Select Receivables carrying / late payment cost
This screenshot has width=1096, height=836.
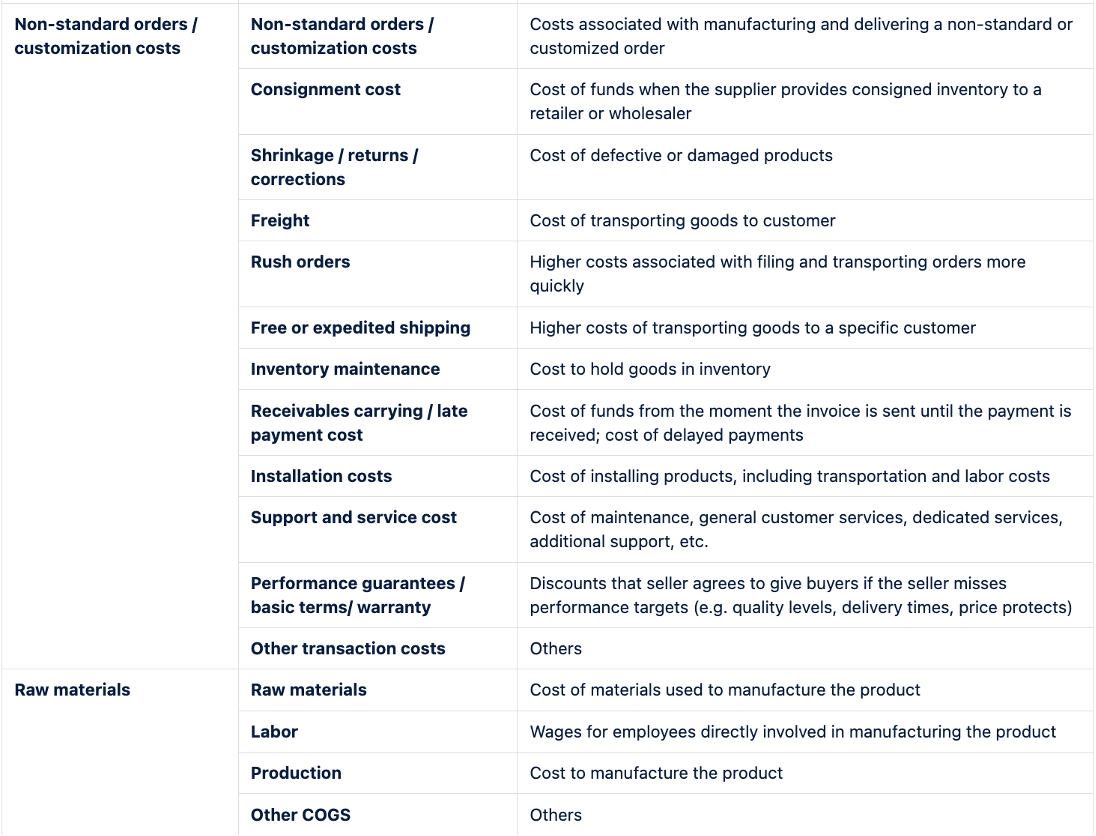[x=359, y=423]
